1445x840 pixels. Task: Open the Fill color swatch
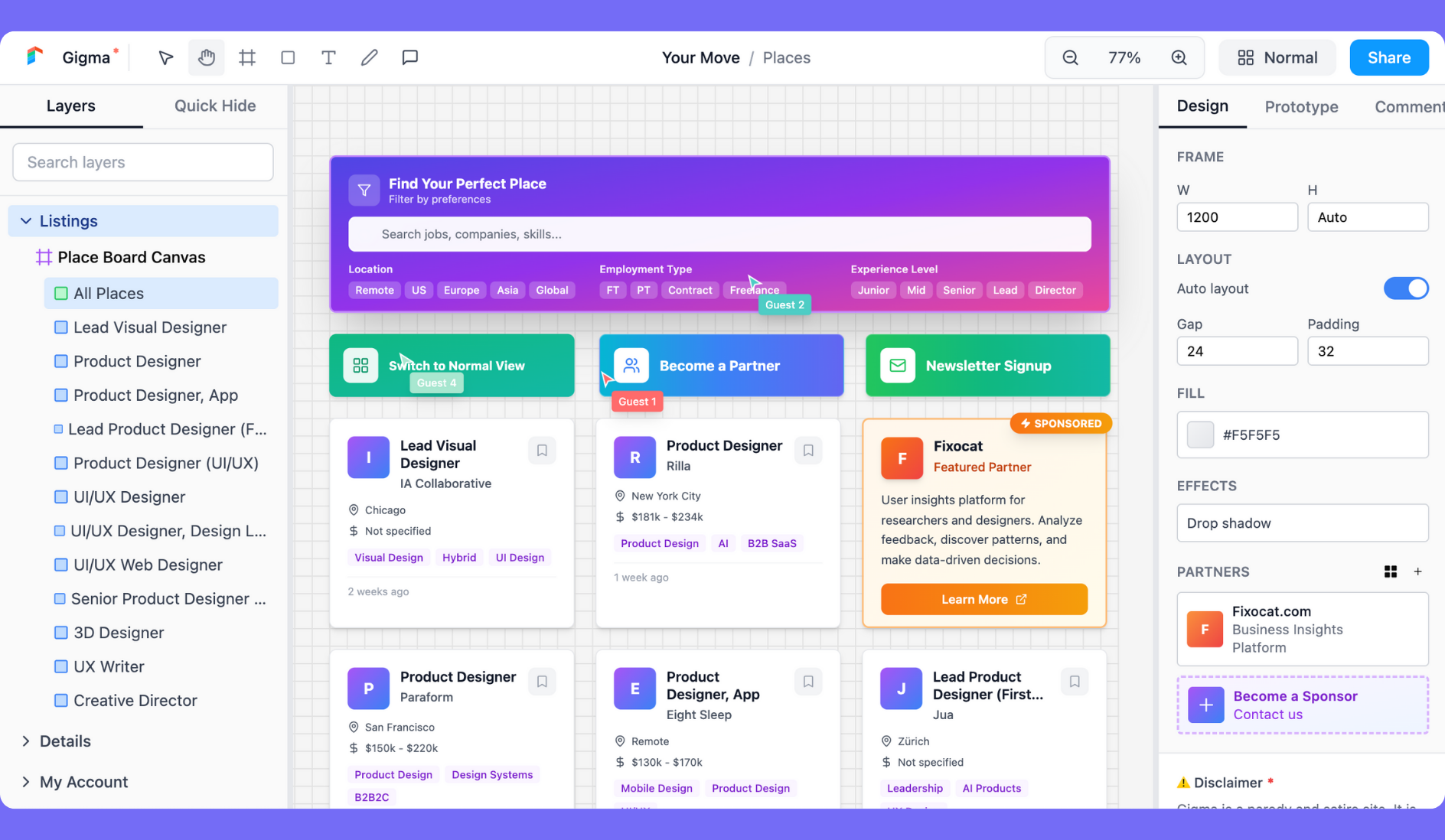(1199, 435)
